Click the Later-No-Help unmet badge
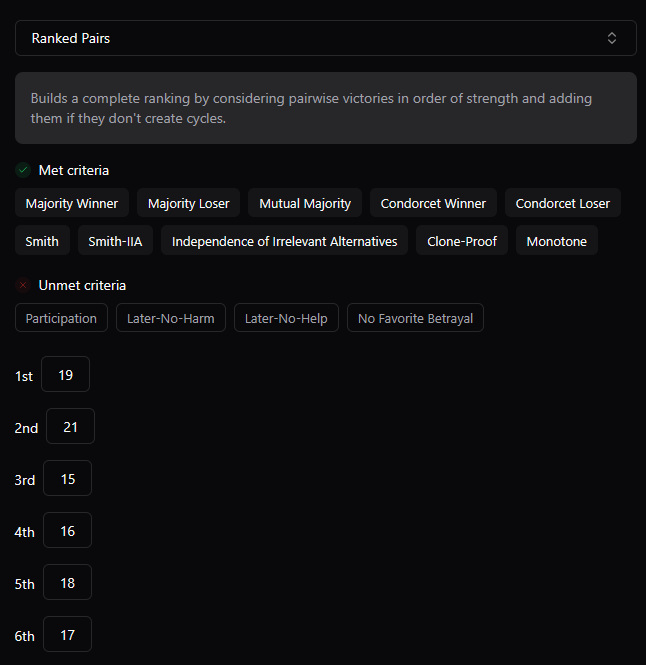This screenshot has width=646, height=665. click(x=286, y=318)
